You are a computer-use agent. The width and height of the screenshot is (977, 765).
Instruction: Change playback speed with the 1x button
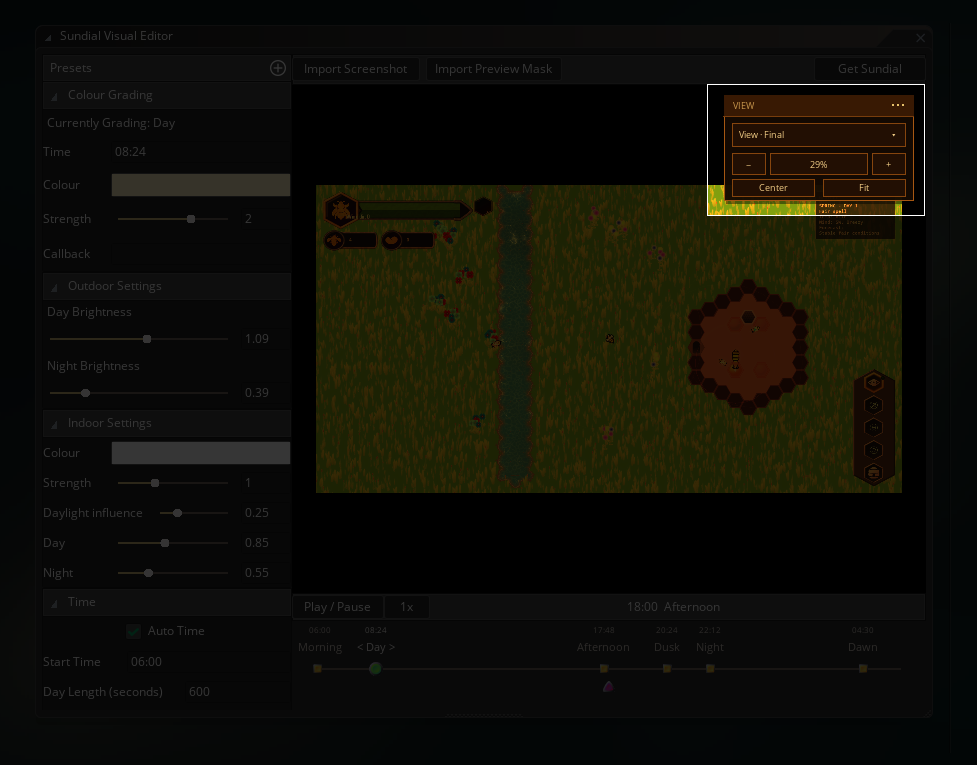pyautogui.click(x=407, y=607)
